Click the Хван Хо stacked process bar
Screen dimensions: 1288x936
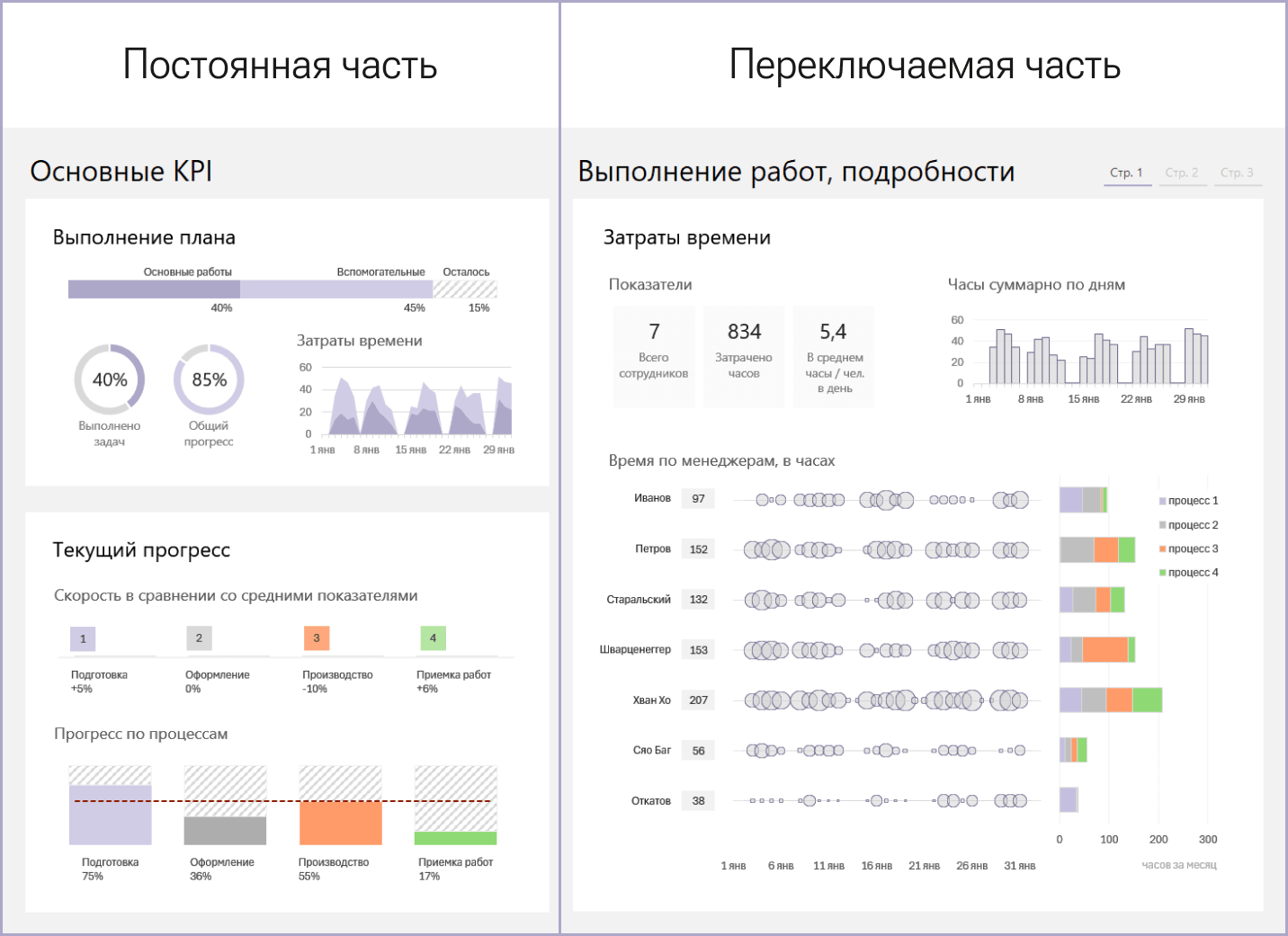(1111, 700)
